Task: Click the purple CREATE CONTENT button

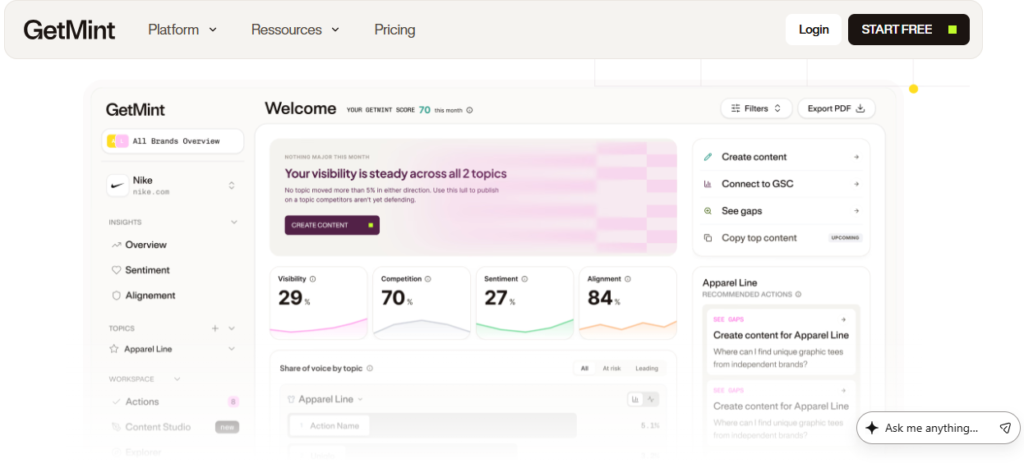Action: (x=332, y=225)
